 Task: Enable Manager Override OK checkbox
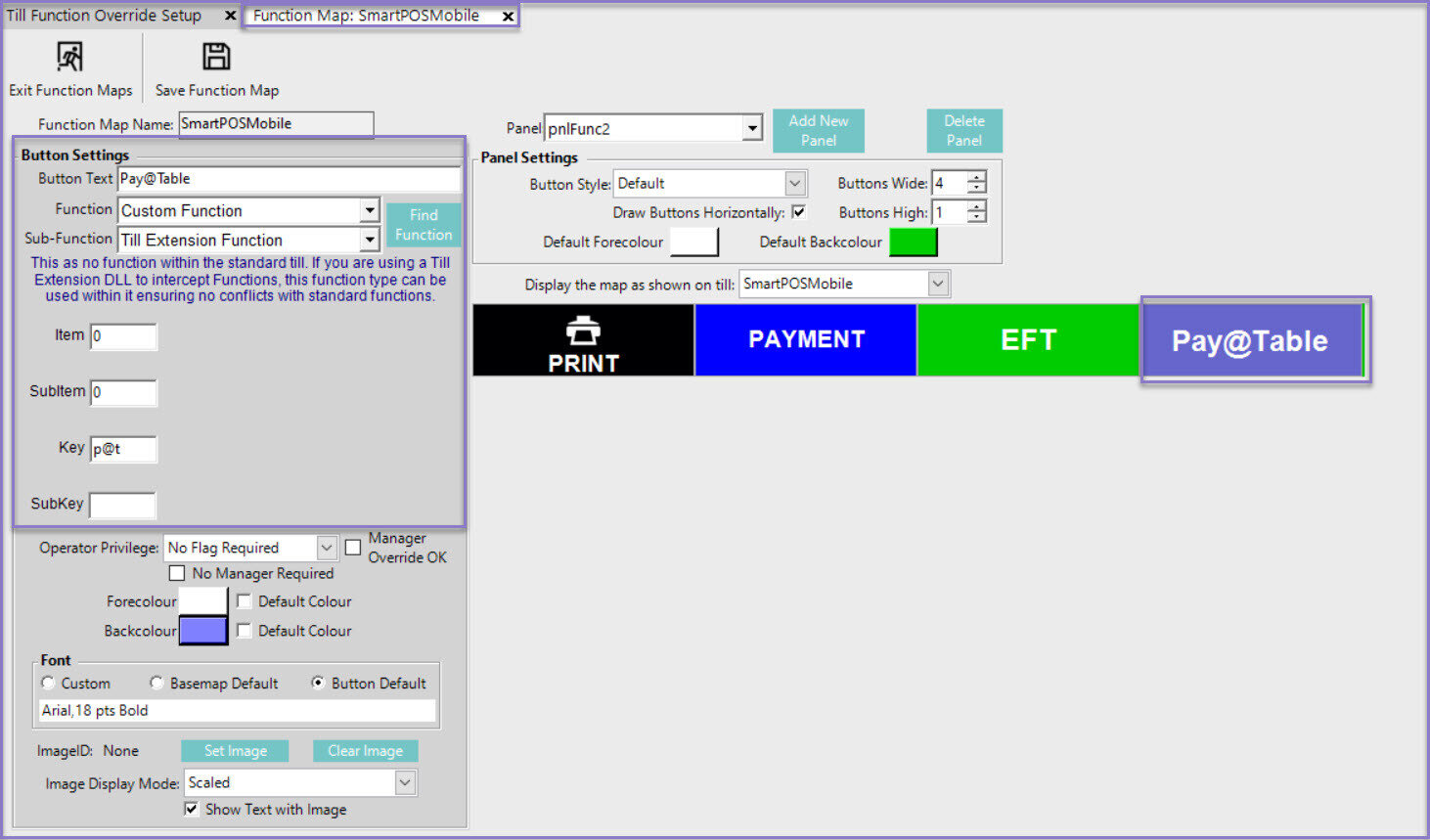tap(353, 548)
